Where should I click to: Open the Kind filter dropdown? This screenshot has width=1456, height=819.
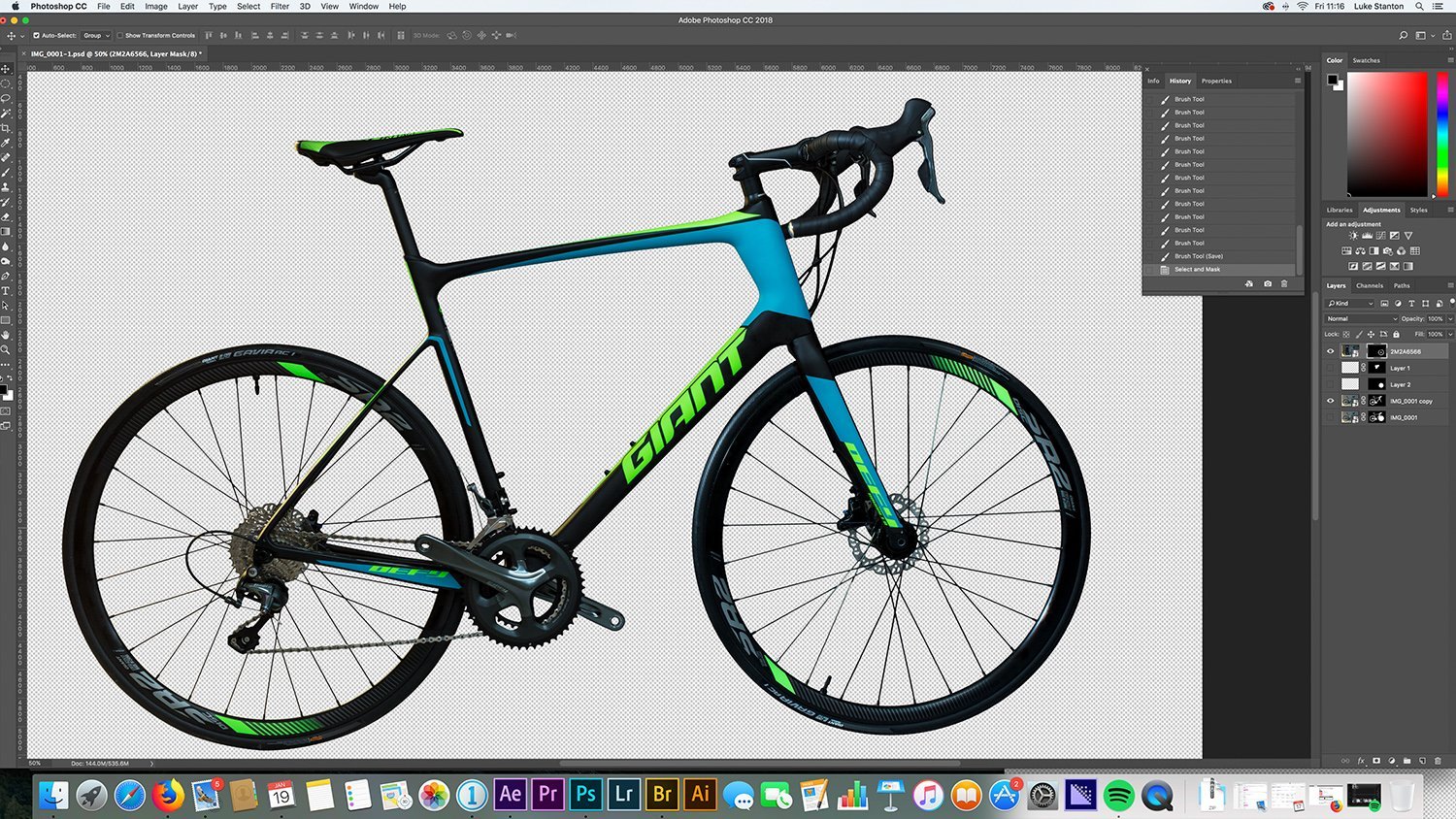pyautogui.click(x=1353, y=303)
